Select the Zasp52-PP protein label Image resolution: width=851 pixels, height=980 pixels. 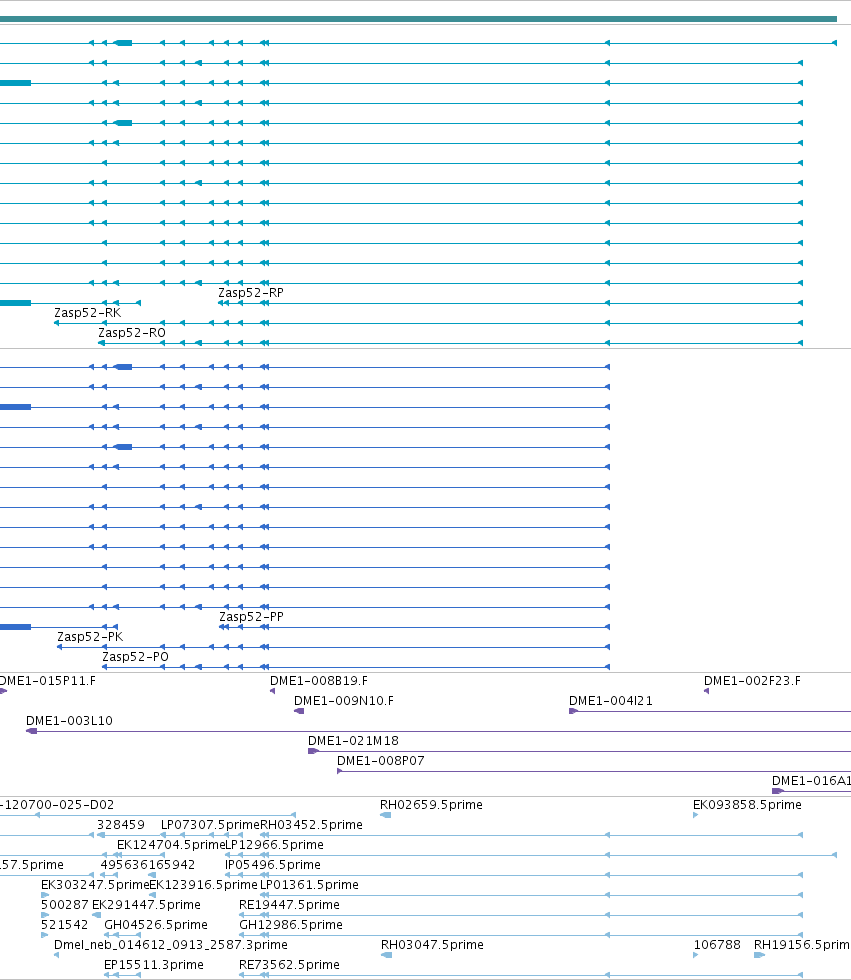coord(251,617)
